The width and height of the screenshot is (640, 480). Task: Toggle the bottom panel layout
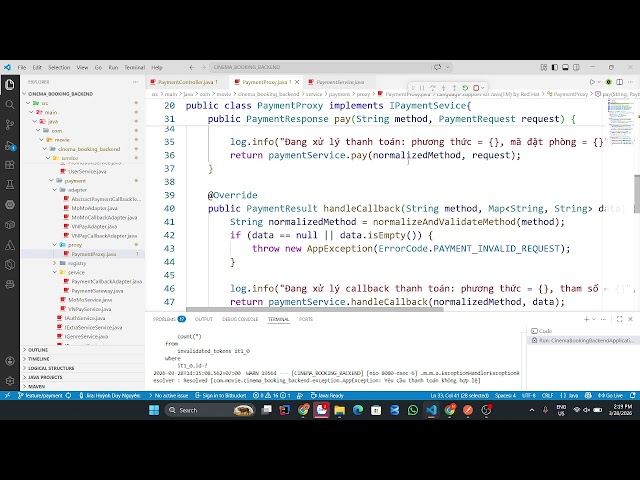[x=565, y=67]
